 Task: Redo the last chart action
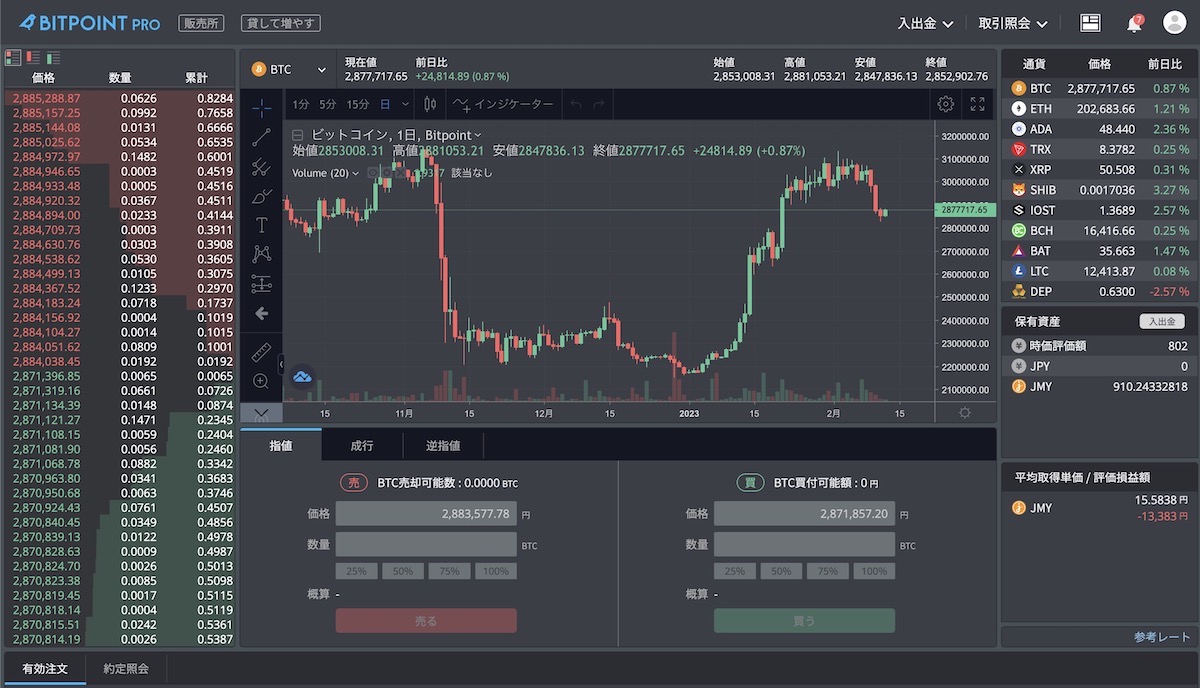(599, 104)
